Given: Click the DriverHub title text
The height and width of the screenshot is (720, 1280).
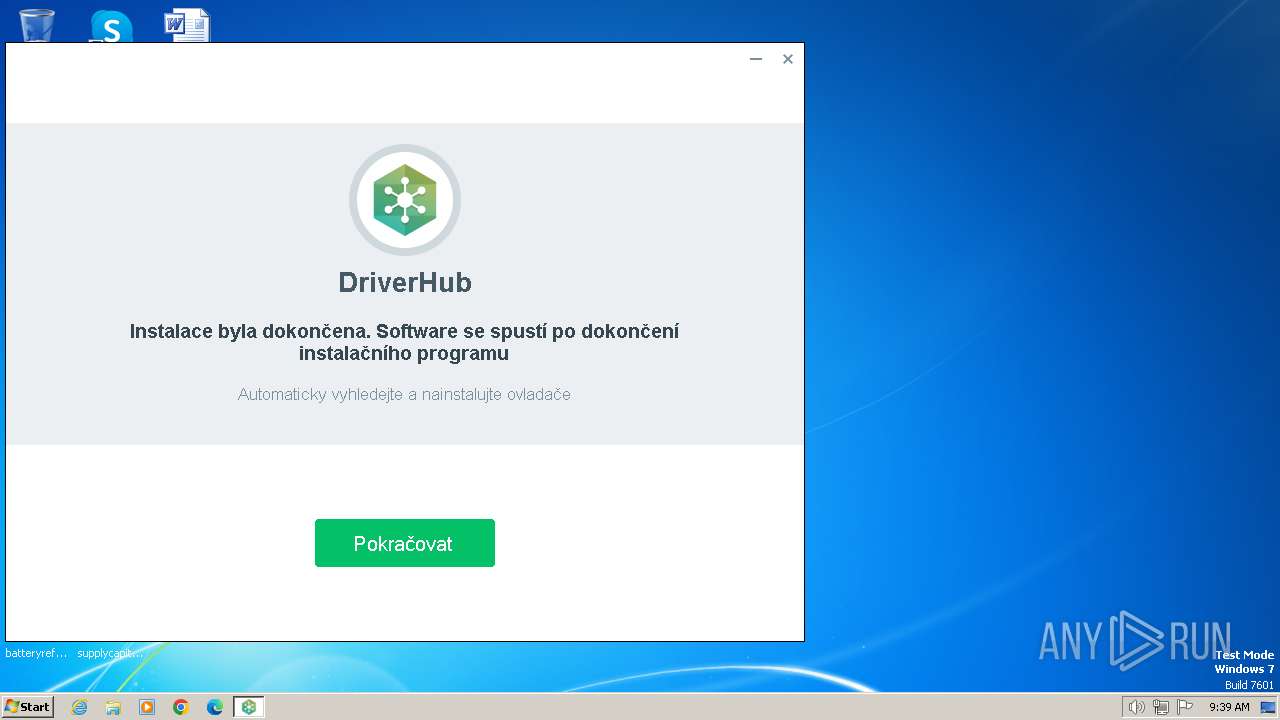Looking at the screenshot, I should click(405, 283).
